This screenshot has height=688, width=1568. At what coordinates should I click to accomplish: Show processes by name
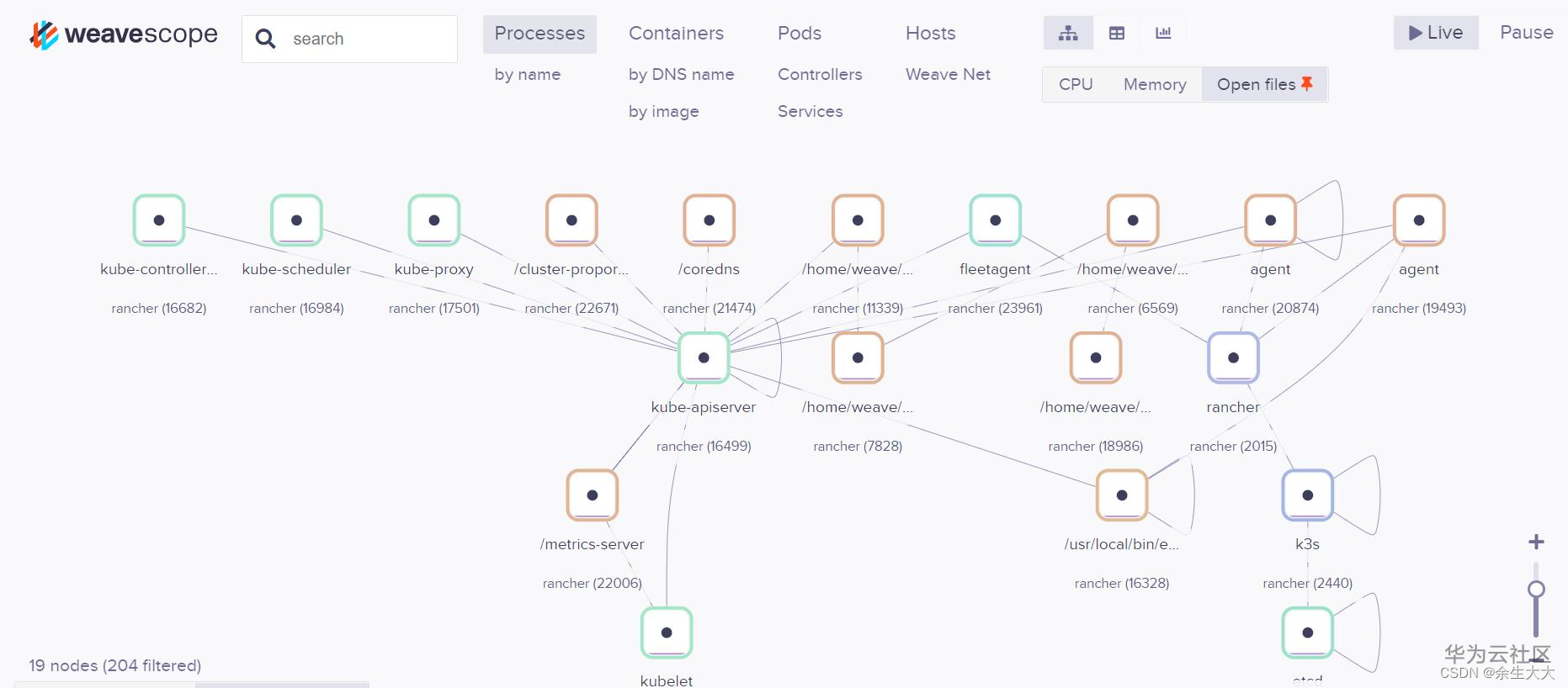528,74
